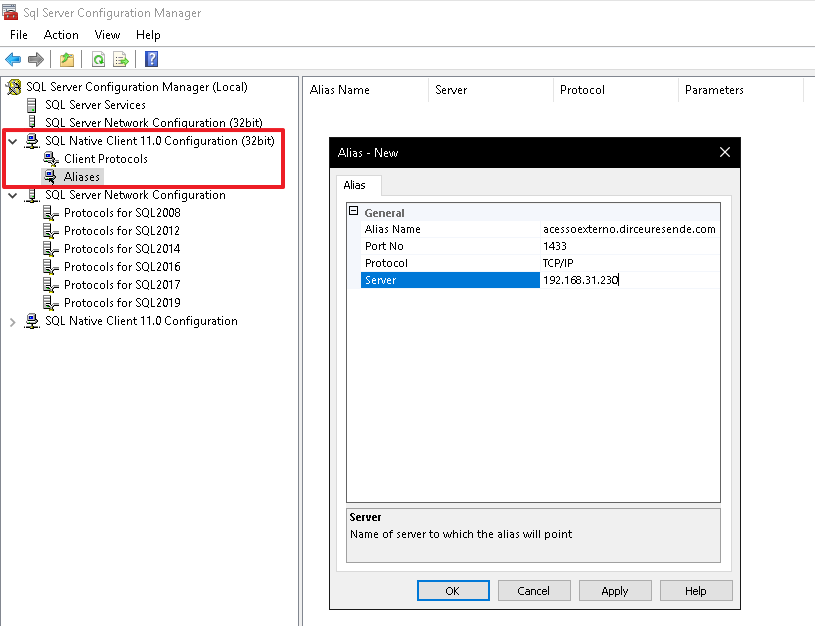815x626 pixels.
Task: Click the Alias Name value field
Action: pyautogui.click(x=629, y=229)
